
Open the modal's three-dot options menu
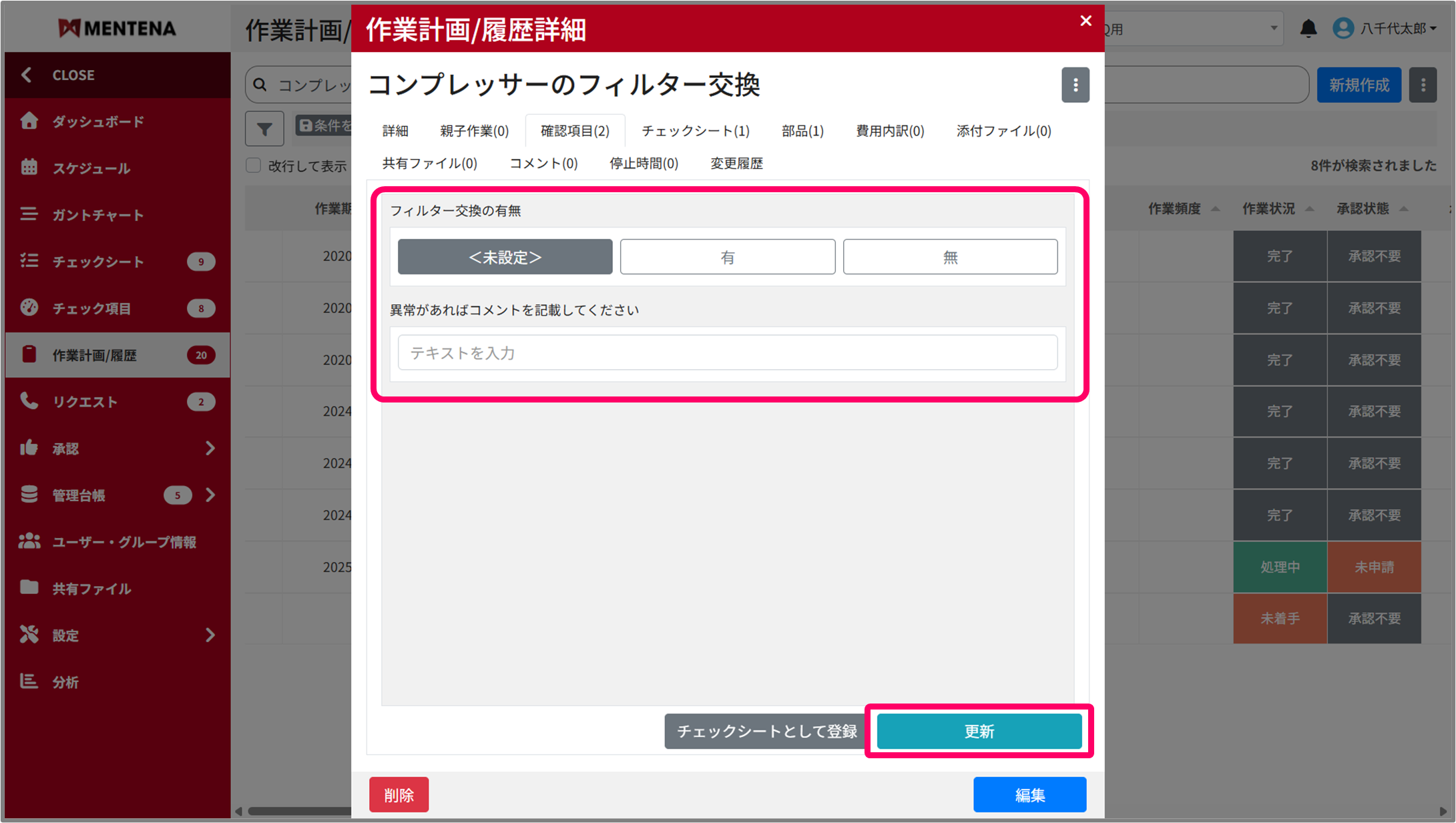click(1075, 85)
